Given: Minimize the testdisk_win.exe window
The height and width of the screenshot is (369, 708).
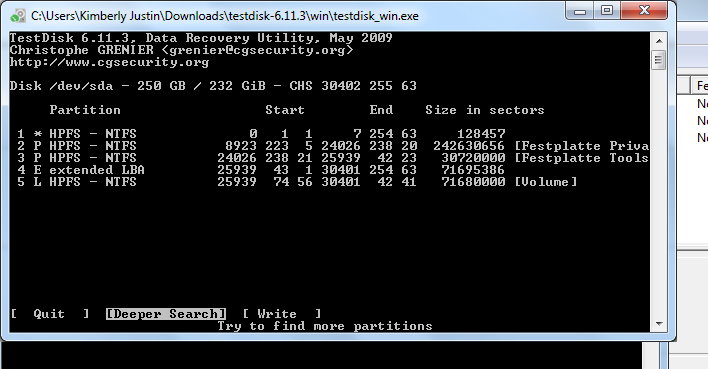Looking at the screenshot, I should (580, 11).
